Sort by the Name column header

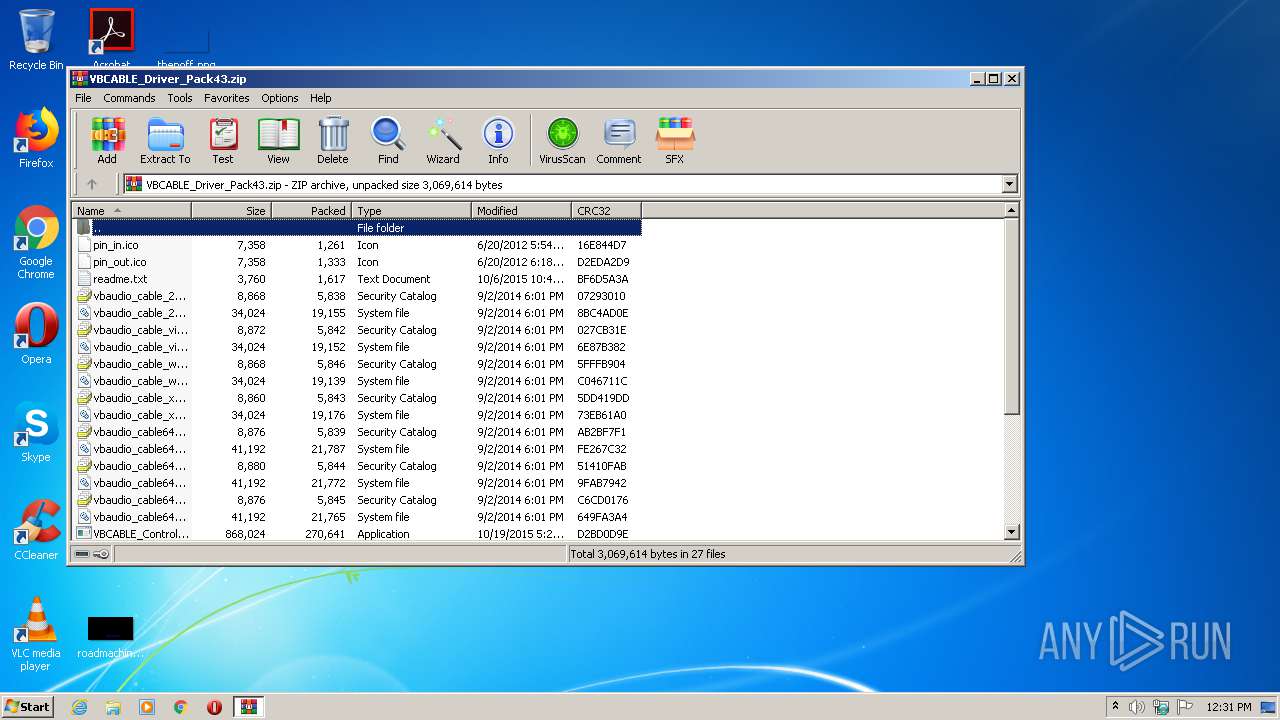131,210
